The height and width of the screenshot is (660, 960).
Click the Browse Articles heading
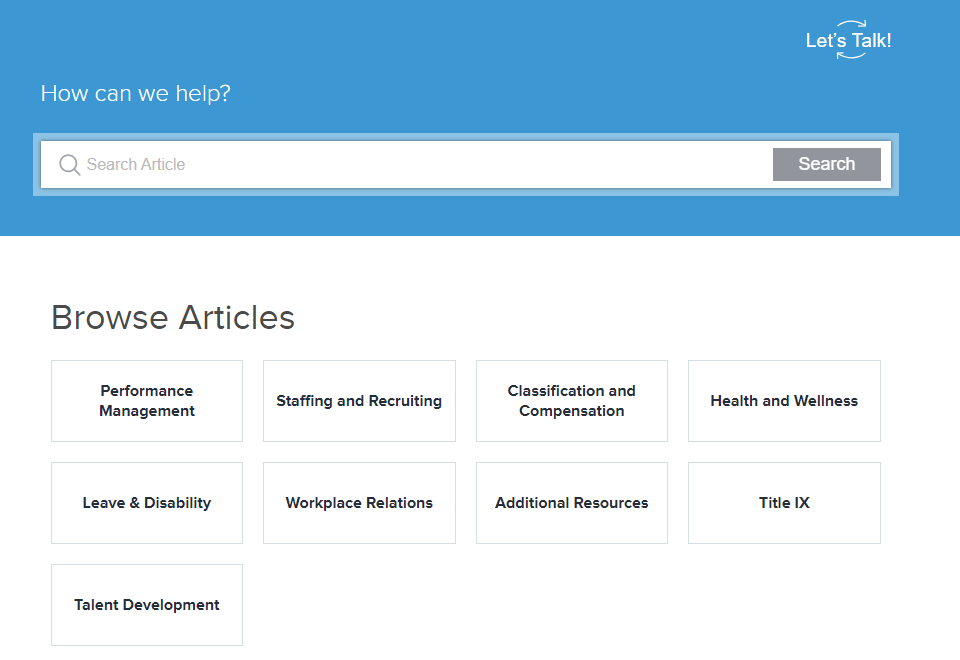coord(173,317)
